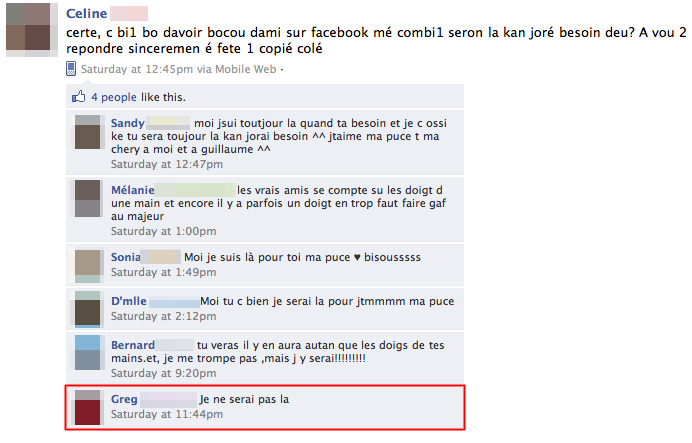Open Mélanie's profile name link

coord(132,190)
